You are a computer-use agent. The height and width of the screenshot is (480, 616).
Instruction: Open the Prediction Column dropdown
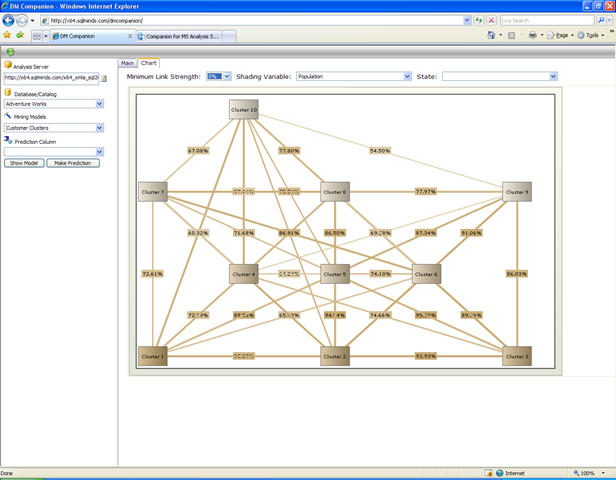(99, 152)
